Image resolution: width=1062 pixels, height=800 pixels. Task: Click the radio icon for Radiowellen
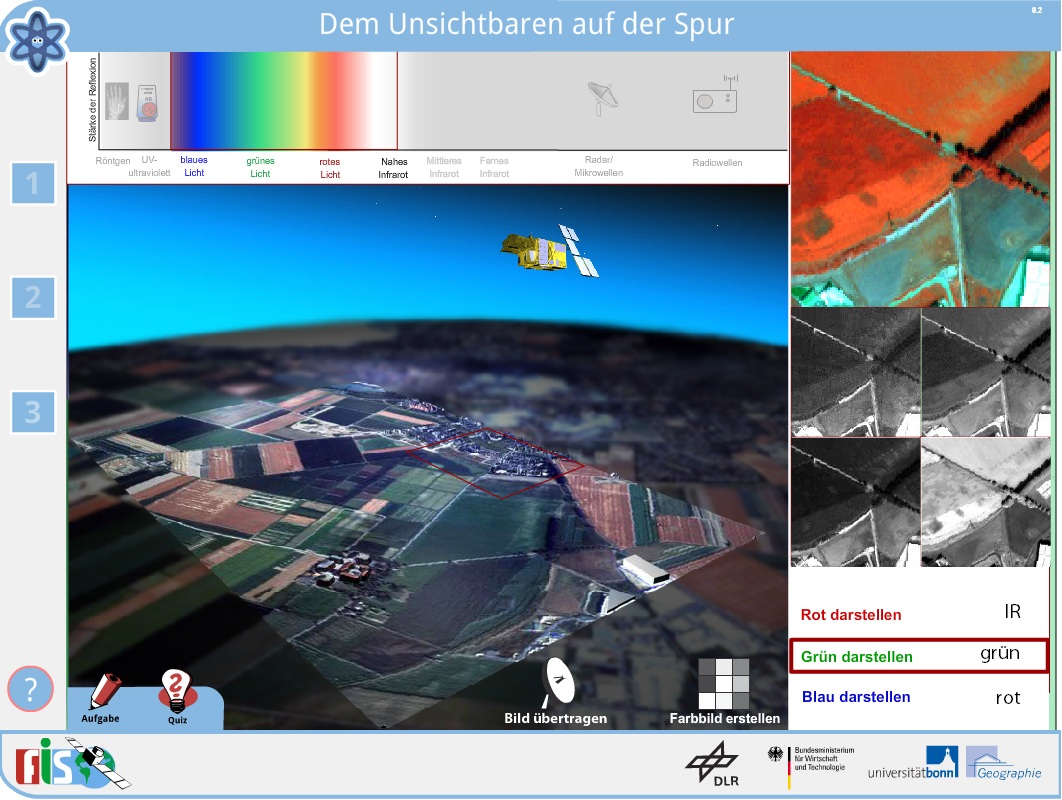click(x=715, y=97)
